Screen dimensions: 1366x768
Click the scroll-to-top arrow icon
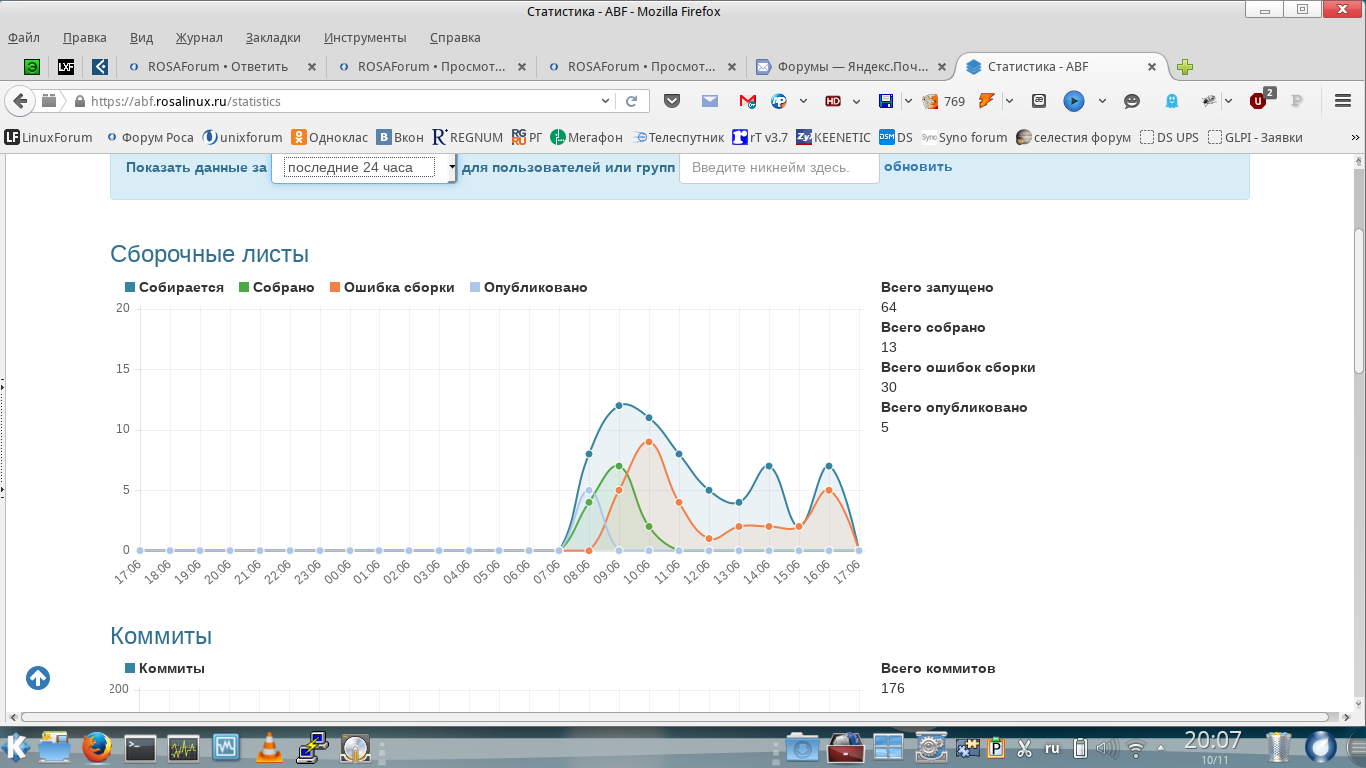tap(38, 678)
